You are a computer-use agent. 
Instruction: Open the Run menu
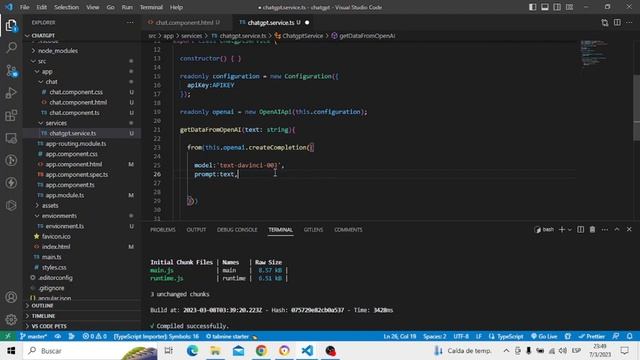click(x=127, y=7)
